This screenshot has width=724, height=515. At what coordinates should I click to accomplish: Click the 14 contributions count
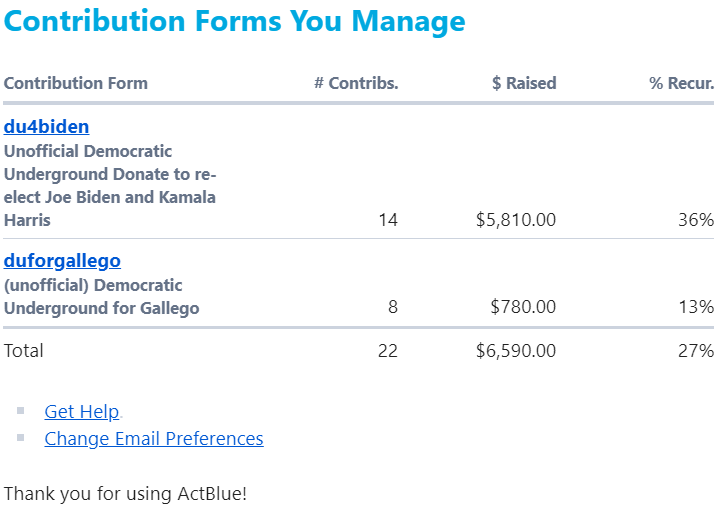[x=388, y=220]
